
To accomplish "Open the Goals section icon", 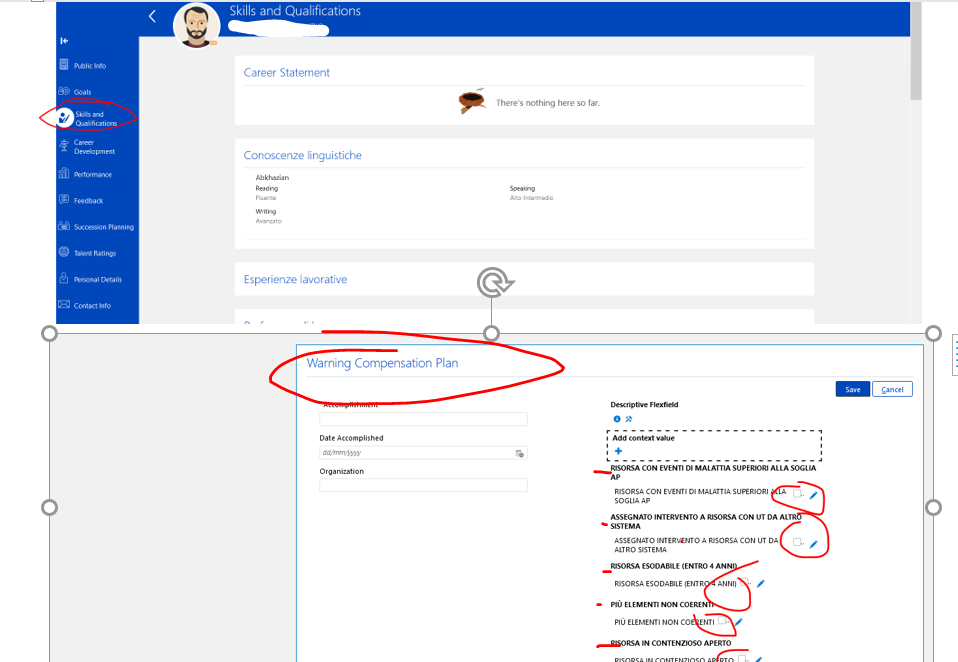I will coord(63,91).
